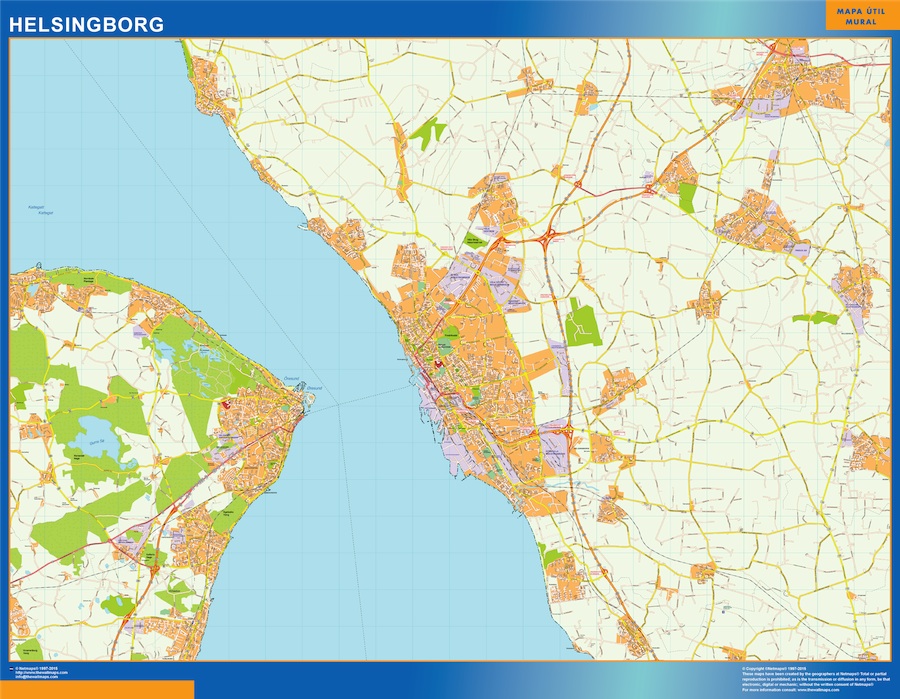Click the HELSINGBORG map title
Viewport: 900px width, 699px height.
[x=87, y=24]
